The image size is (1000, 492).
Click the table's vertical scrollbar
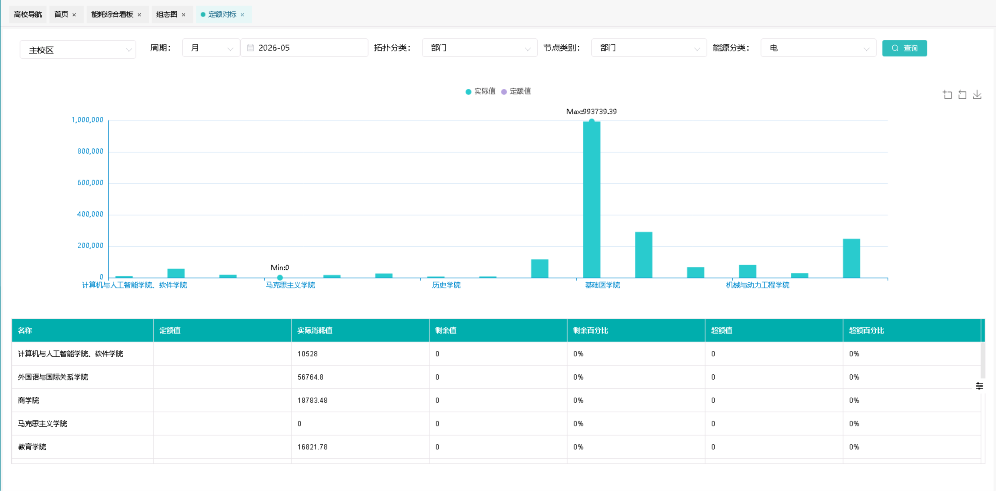982,361
